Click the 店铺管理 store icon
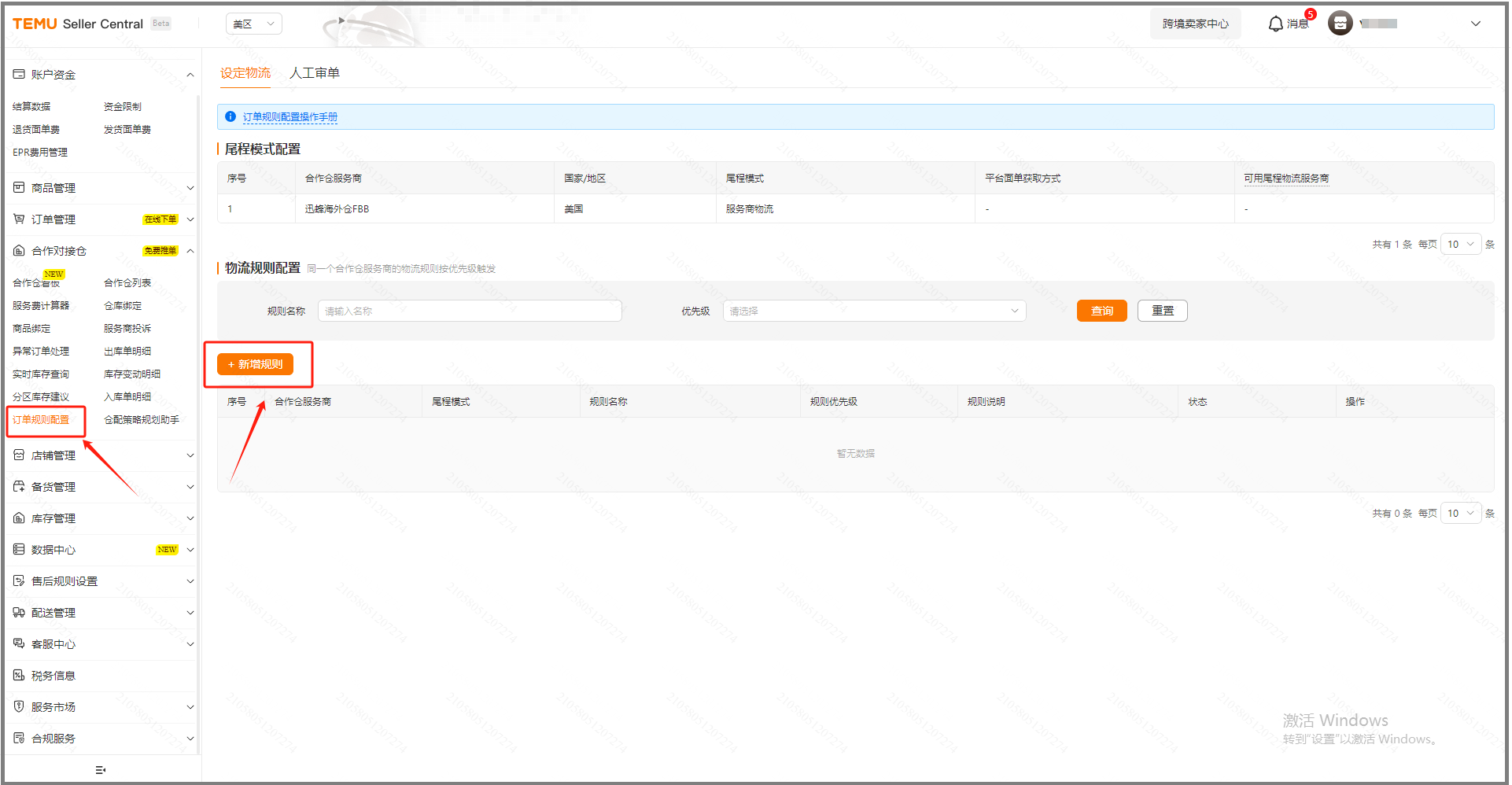Image resolution: width=1512 pixels, height=785 pixels. tap(19, 455)
